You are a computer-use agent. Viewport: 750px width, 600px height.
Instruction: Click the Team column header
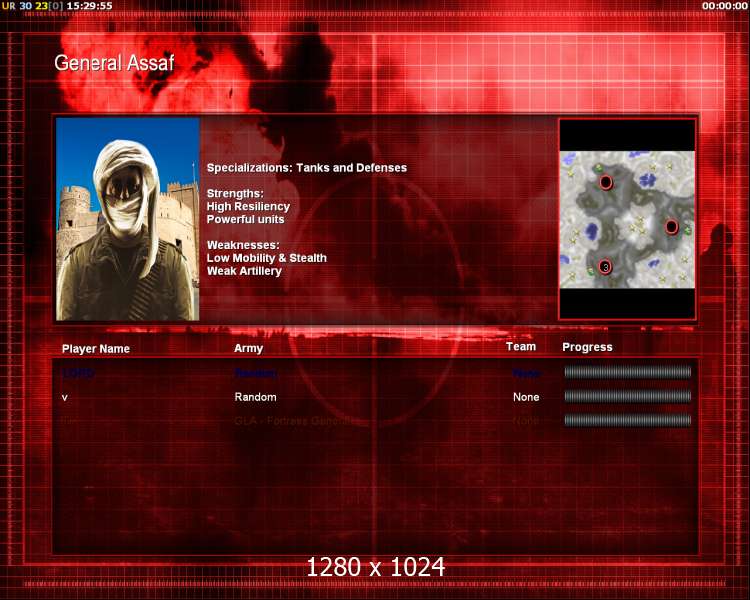(521, 347)
